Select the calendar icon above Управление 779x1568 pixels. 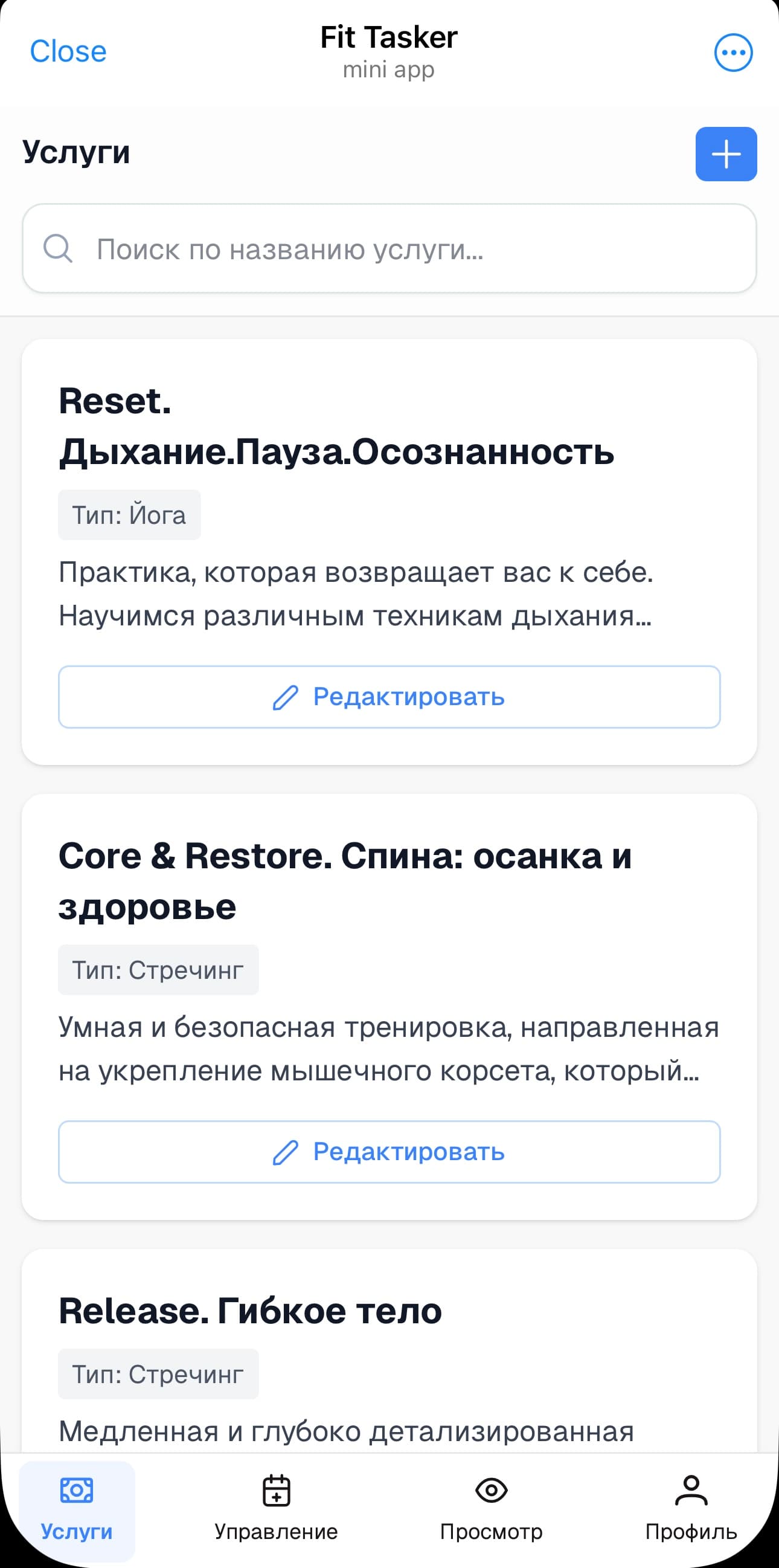(277, 1490)
